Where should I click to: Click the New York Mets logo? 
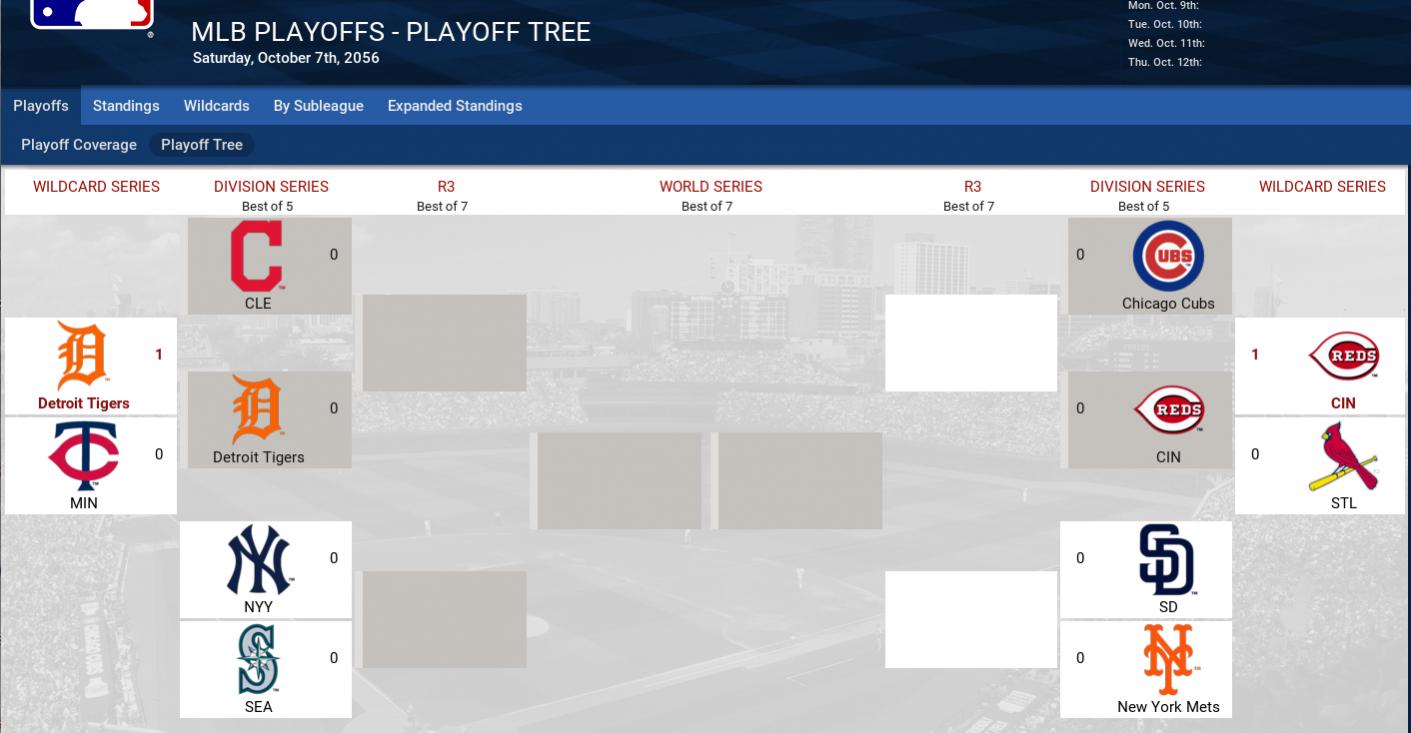point(1168,659)
